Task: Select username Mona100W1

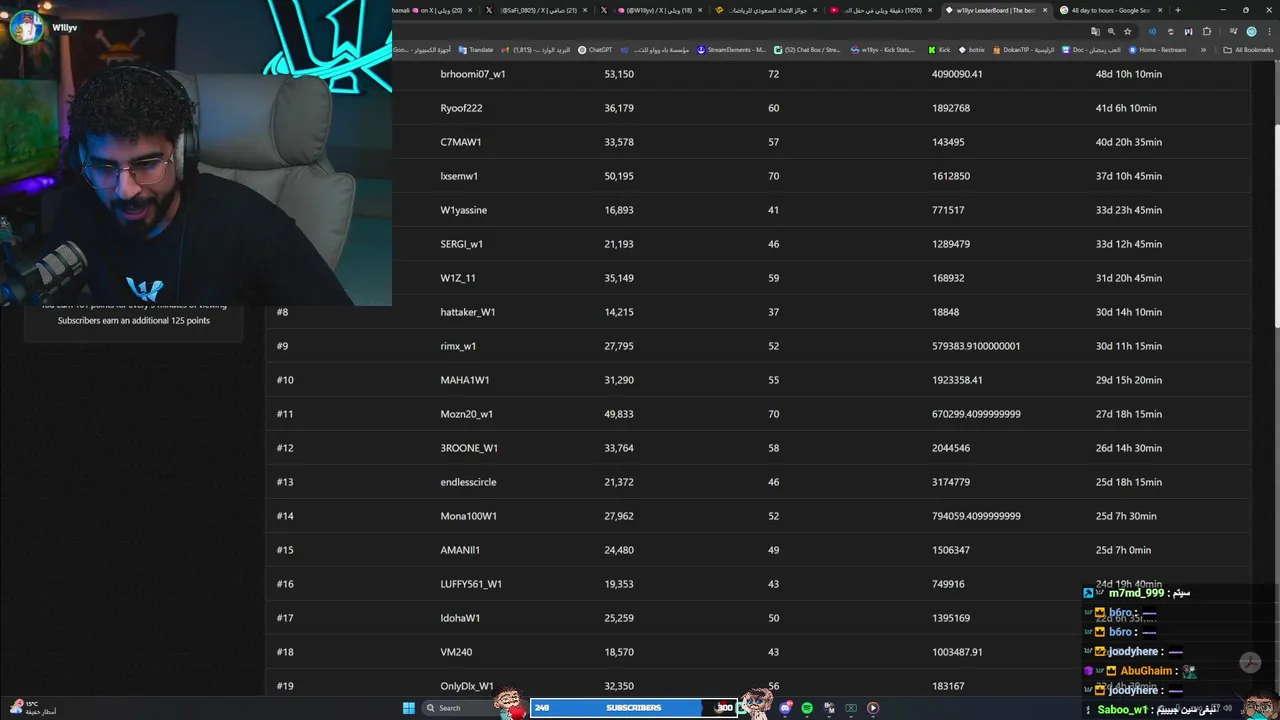Action: pyautogui.click(x=469, y=516)
